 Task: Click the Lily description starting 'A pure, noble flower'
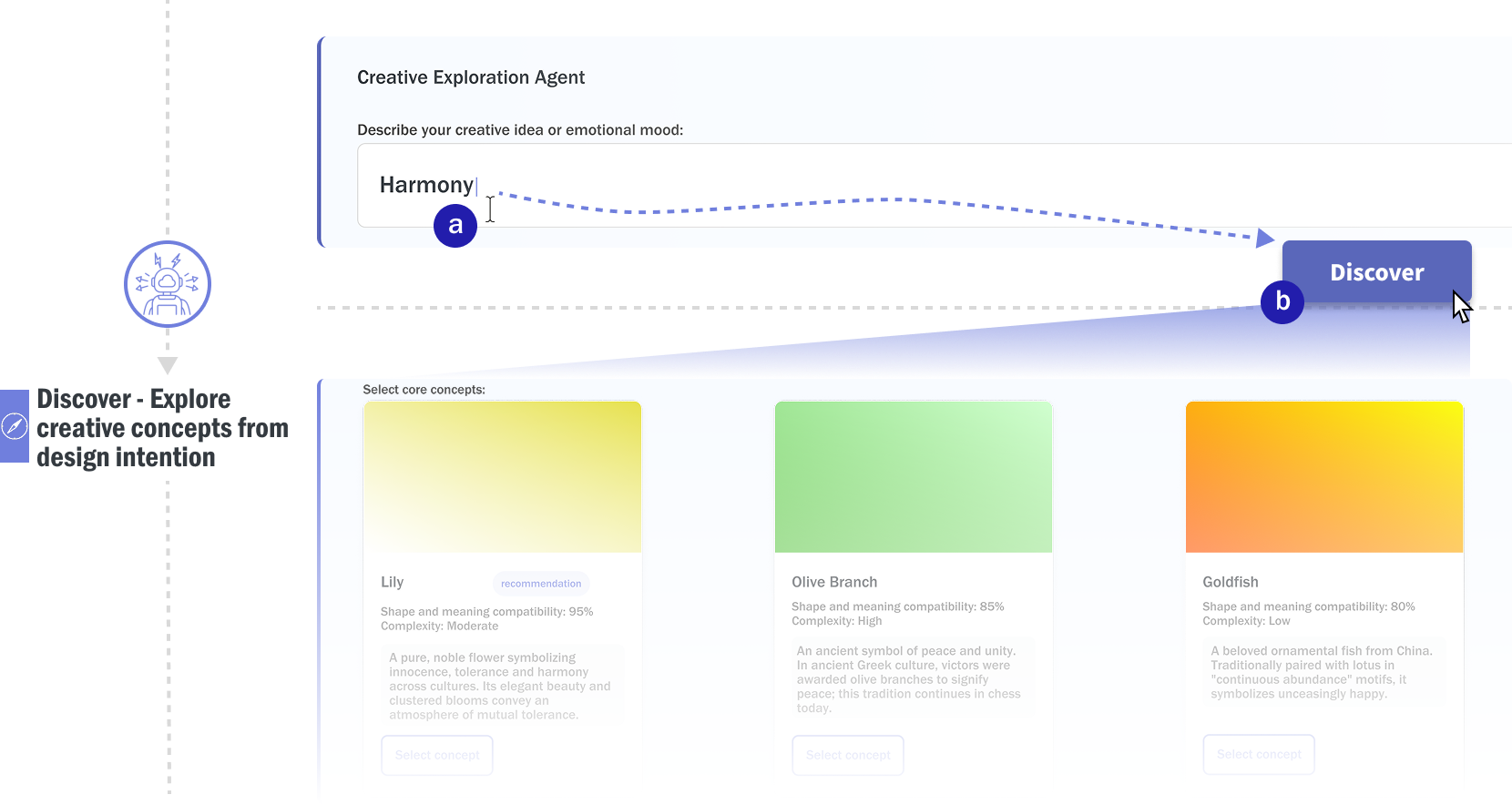point(500,686)
